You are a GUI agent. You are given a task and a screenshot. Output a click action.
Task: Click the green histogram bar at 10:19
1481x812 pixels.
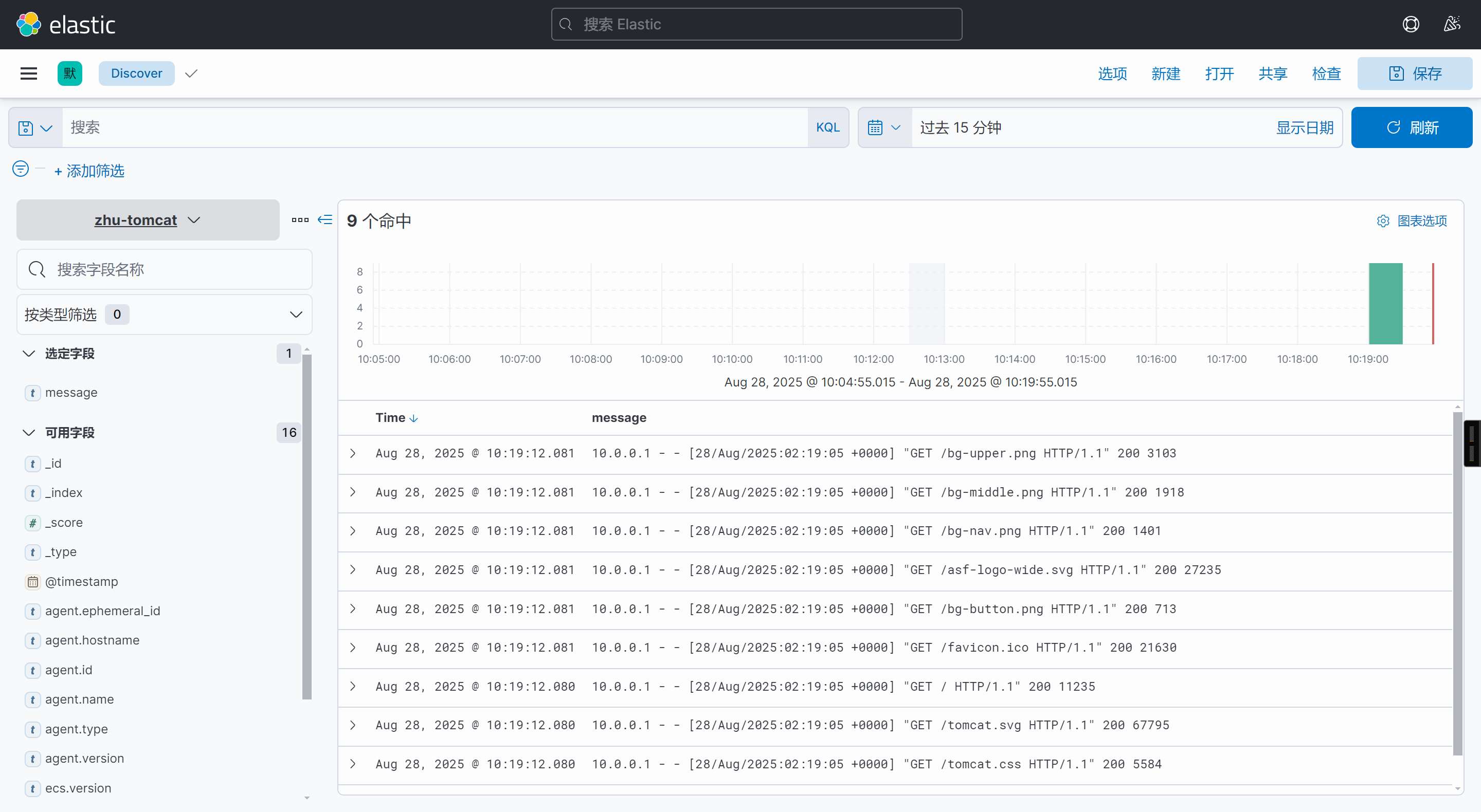click(1385, 303)
